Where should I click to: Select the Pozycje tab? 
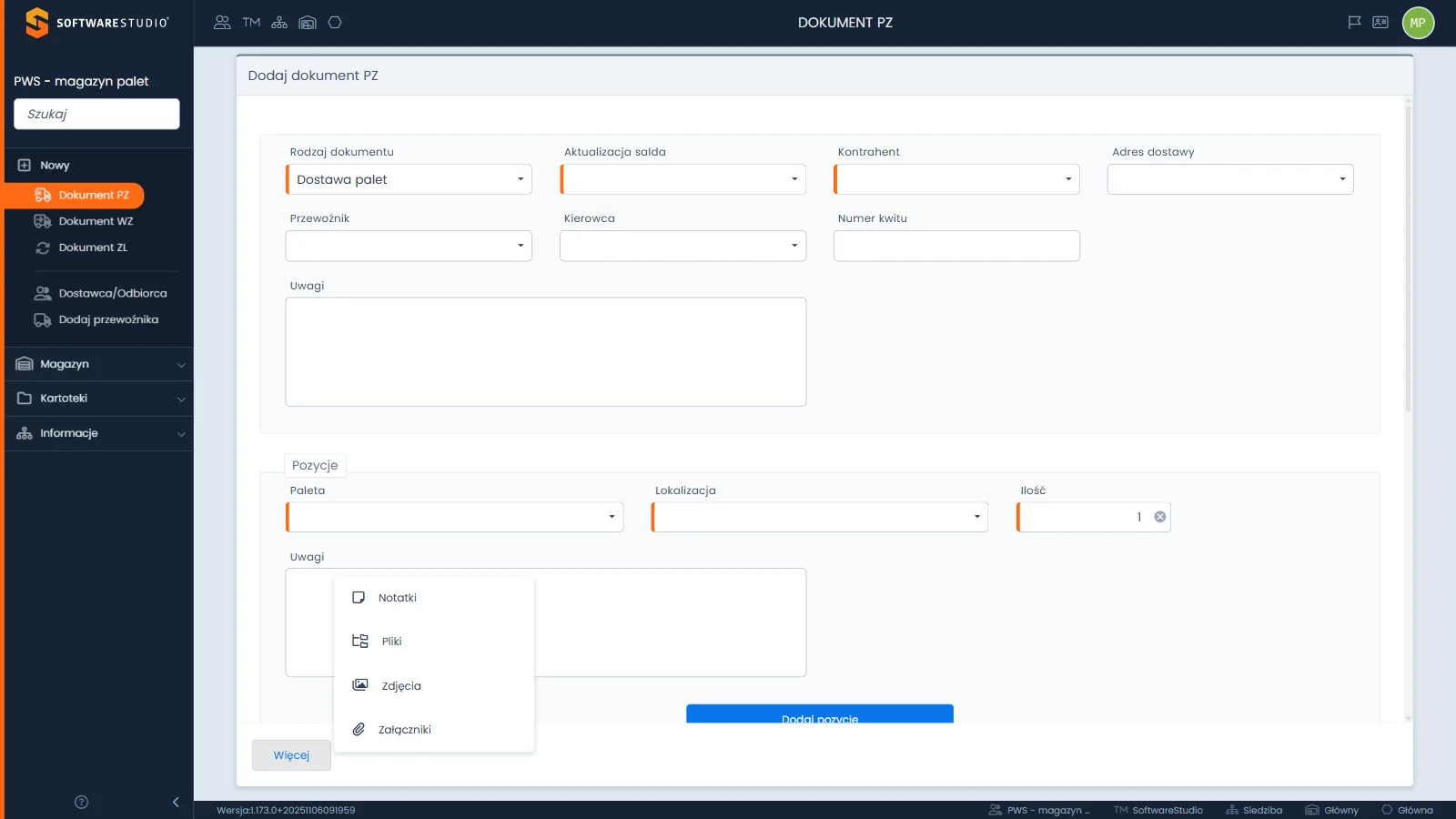click(x=315, y=465)
